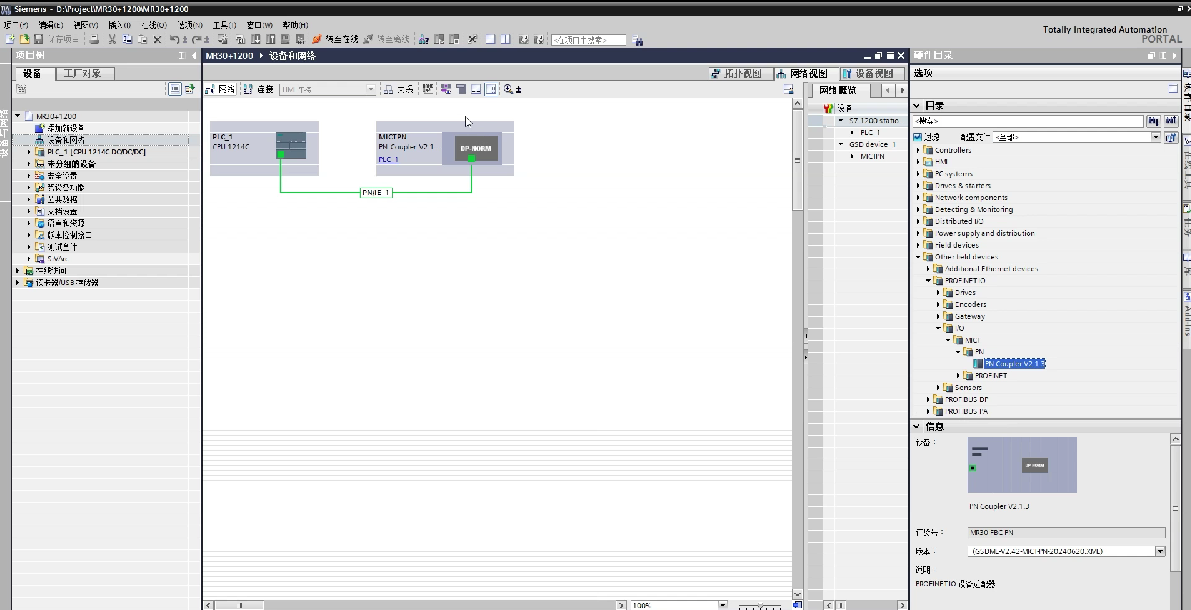This screenshot has width=1191, height=610.
Task: Click the PLC_1 link on the MIGPN device
Action: pyautogui.click(x=388, y=160)
